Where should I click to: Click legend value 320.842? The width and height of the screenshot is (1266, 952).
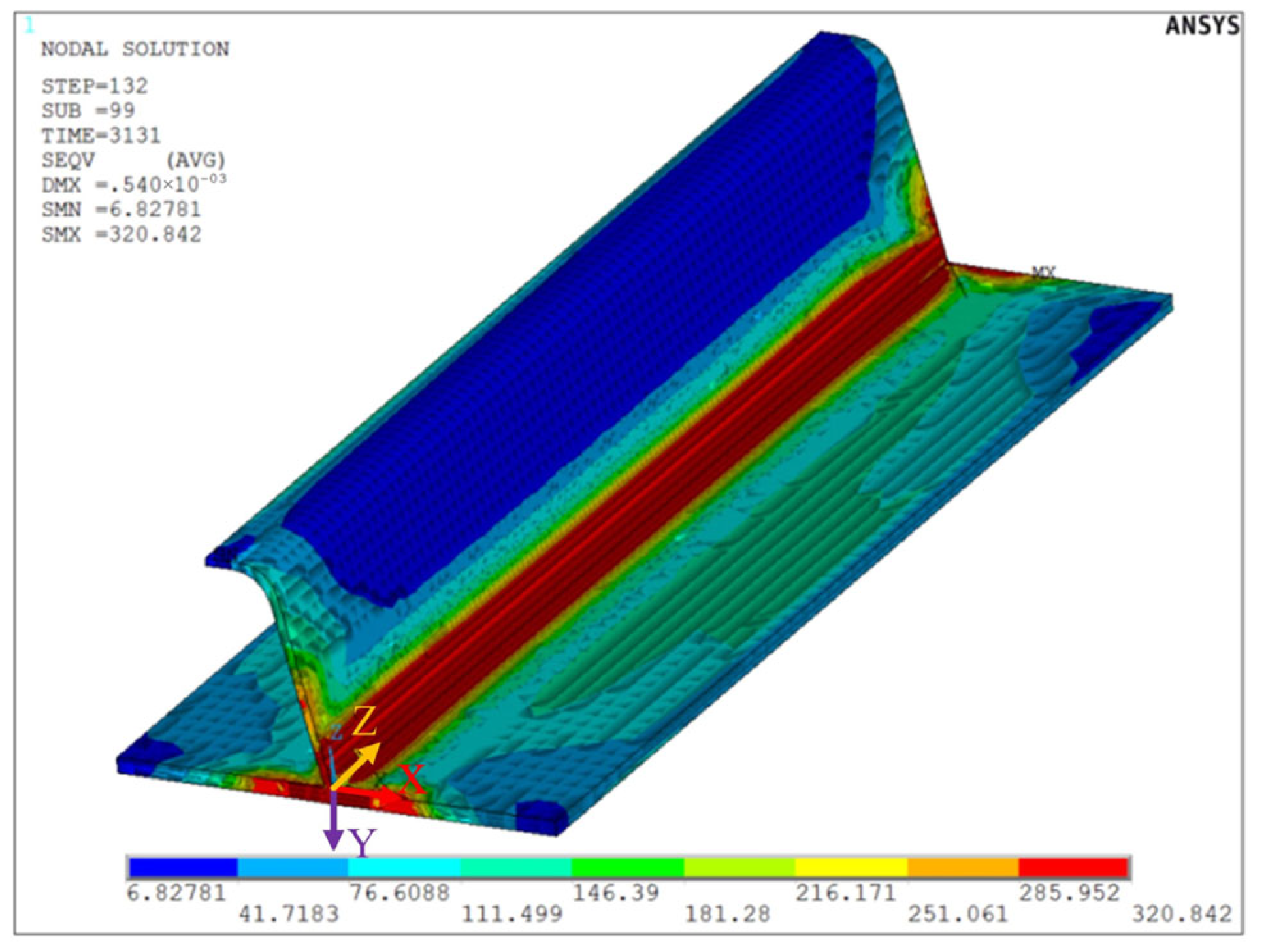tap(1182, 914)
